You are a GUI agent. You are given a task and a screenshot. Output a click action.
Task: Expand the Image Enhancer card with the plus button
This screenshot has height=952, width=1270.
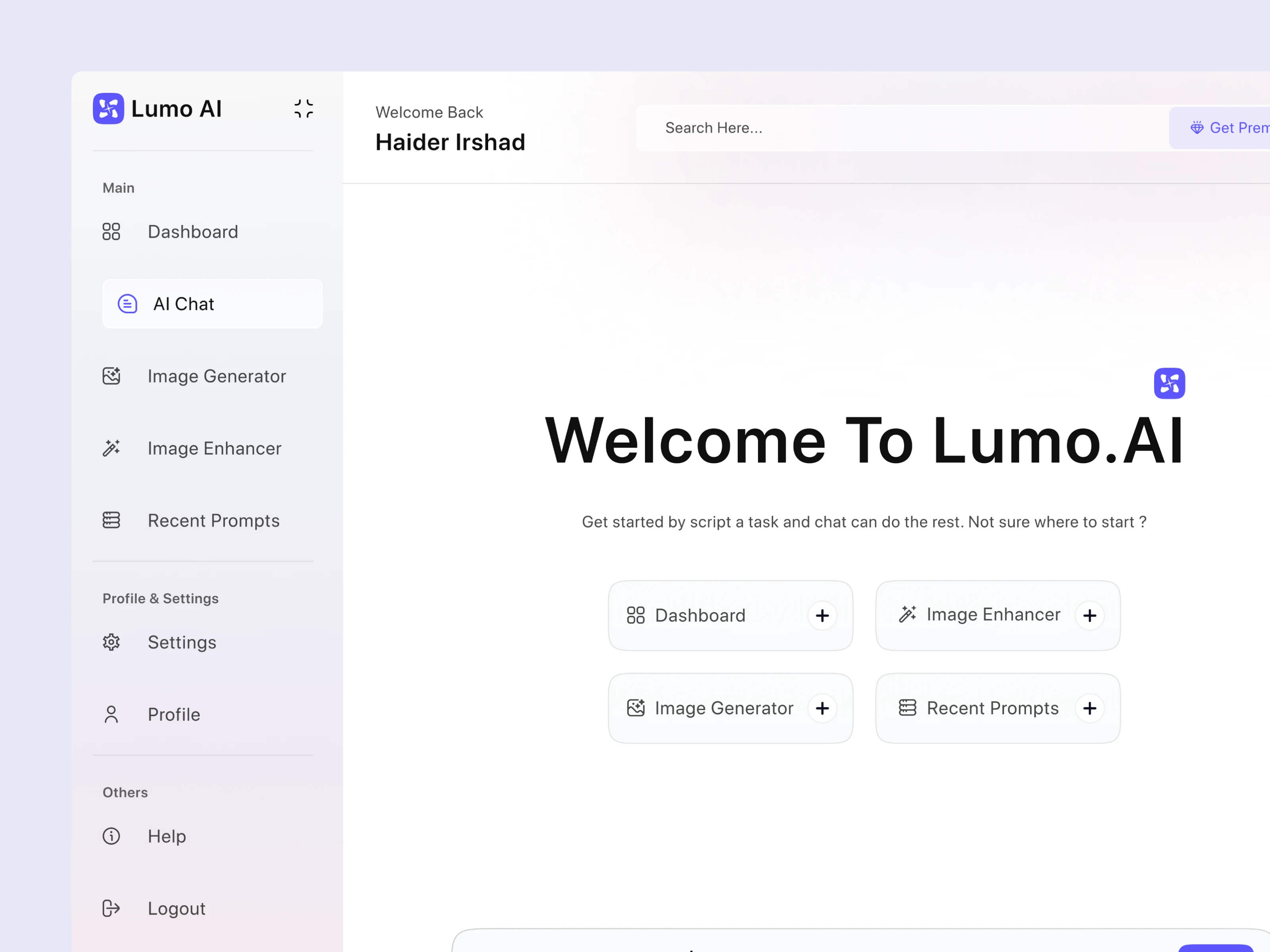click(x=1089, y=616)
